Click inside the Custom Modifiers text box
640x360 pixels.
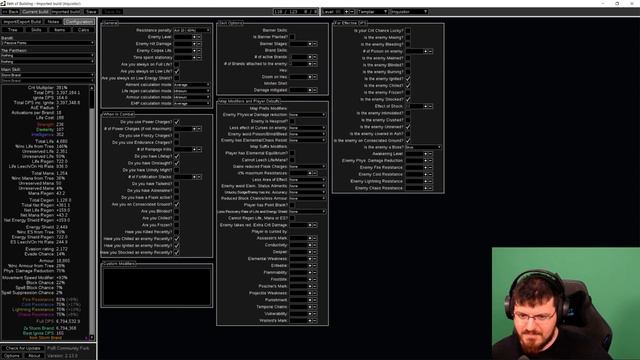coord(157,287)
